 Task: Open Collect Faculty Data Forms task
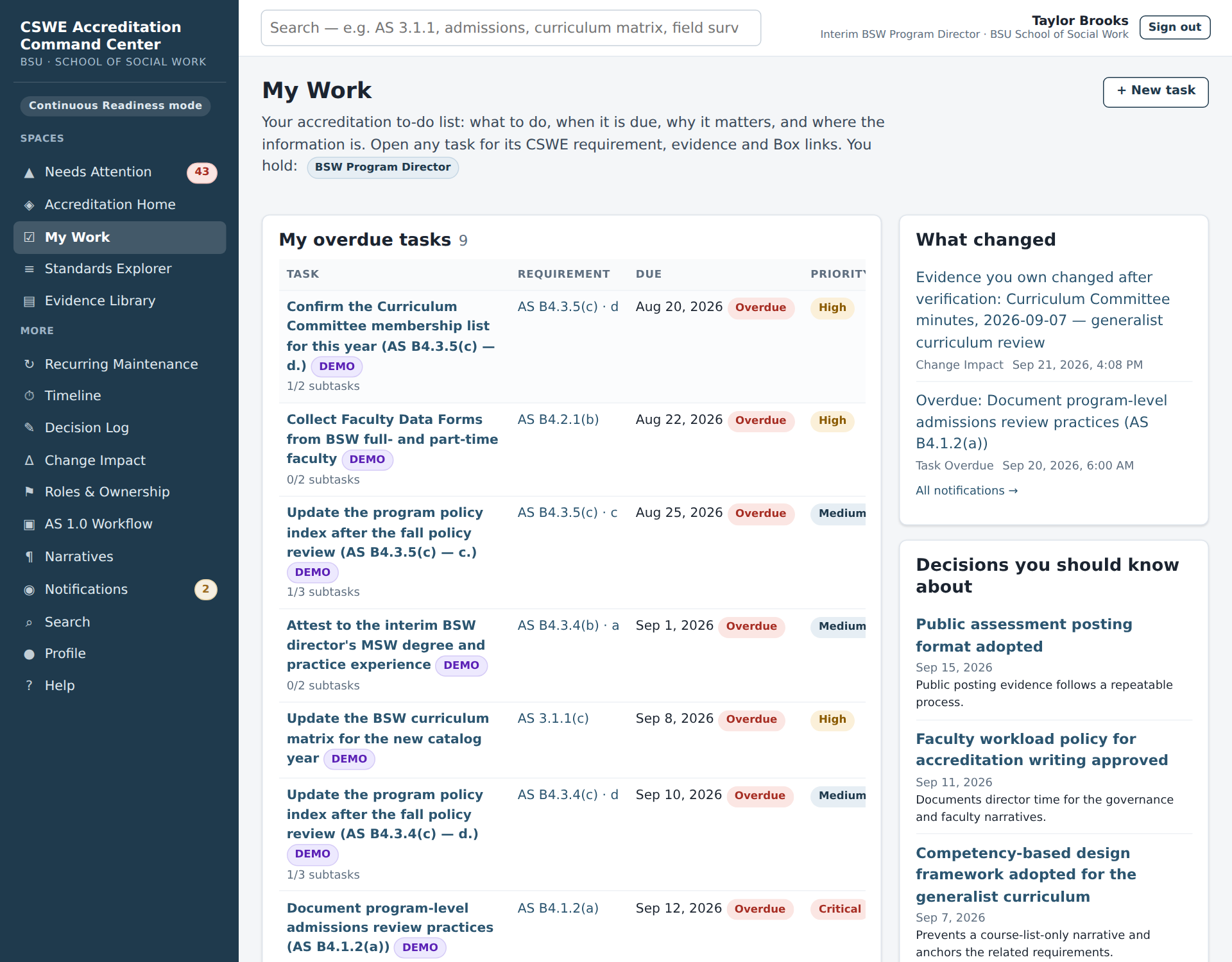[x=392, y=439]
